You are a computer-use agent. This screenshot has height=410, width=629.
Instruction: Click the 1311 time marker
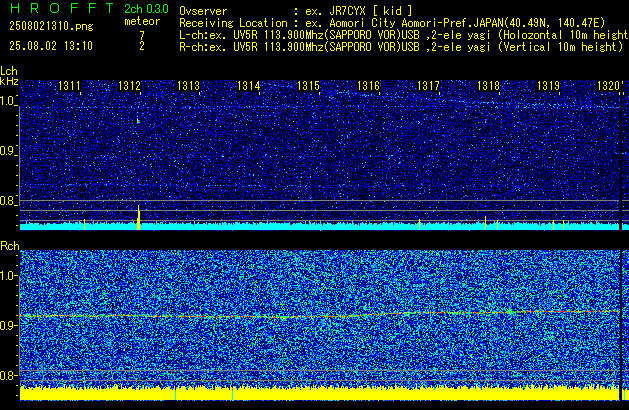[69, 86]
